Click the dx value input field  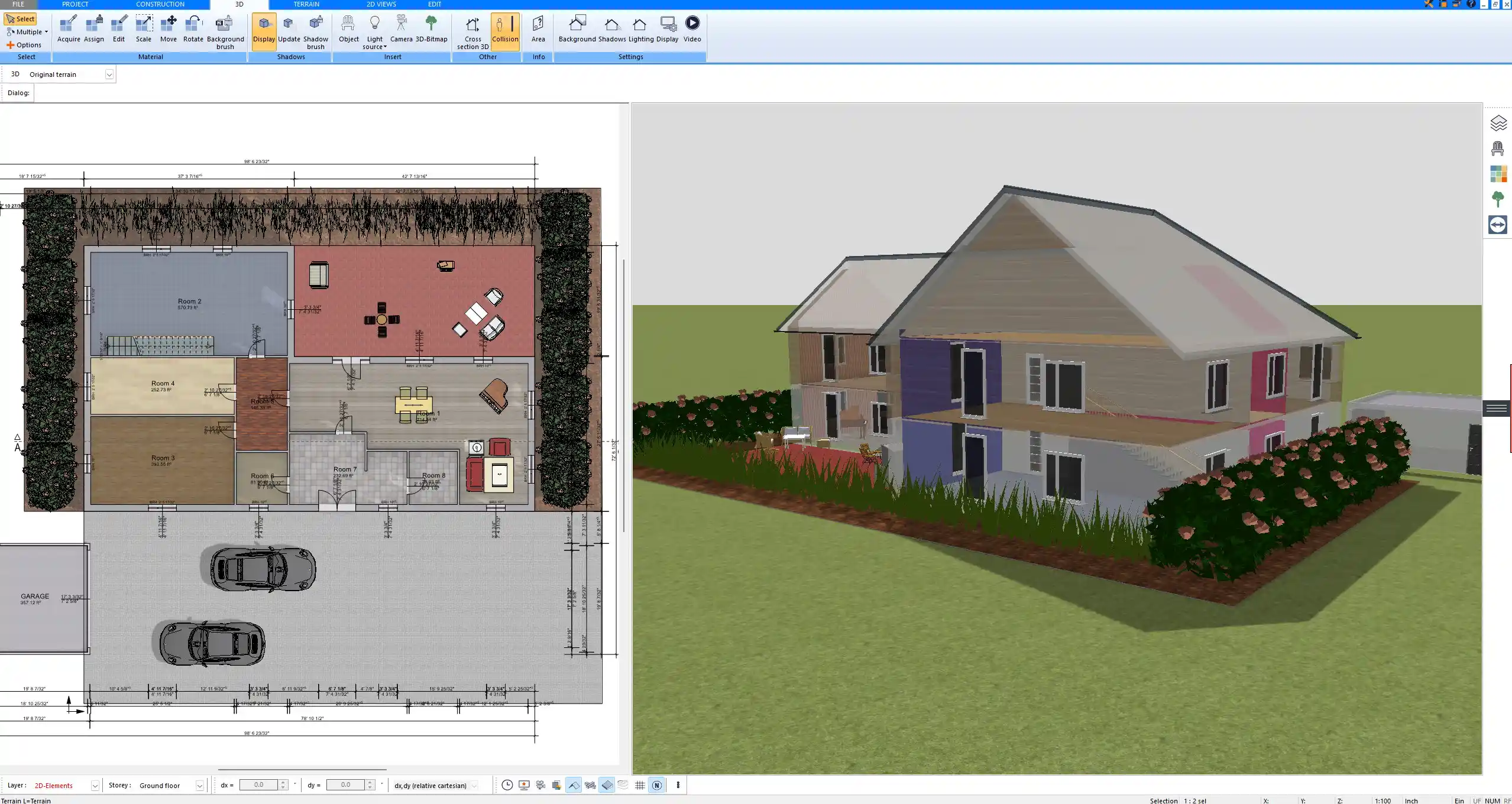pos(259,785)
